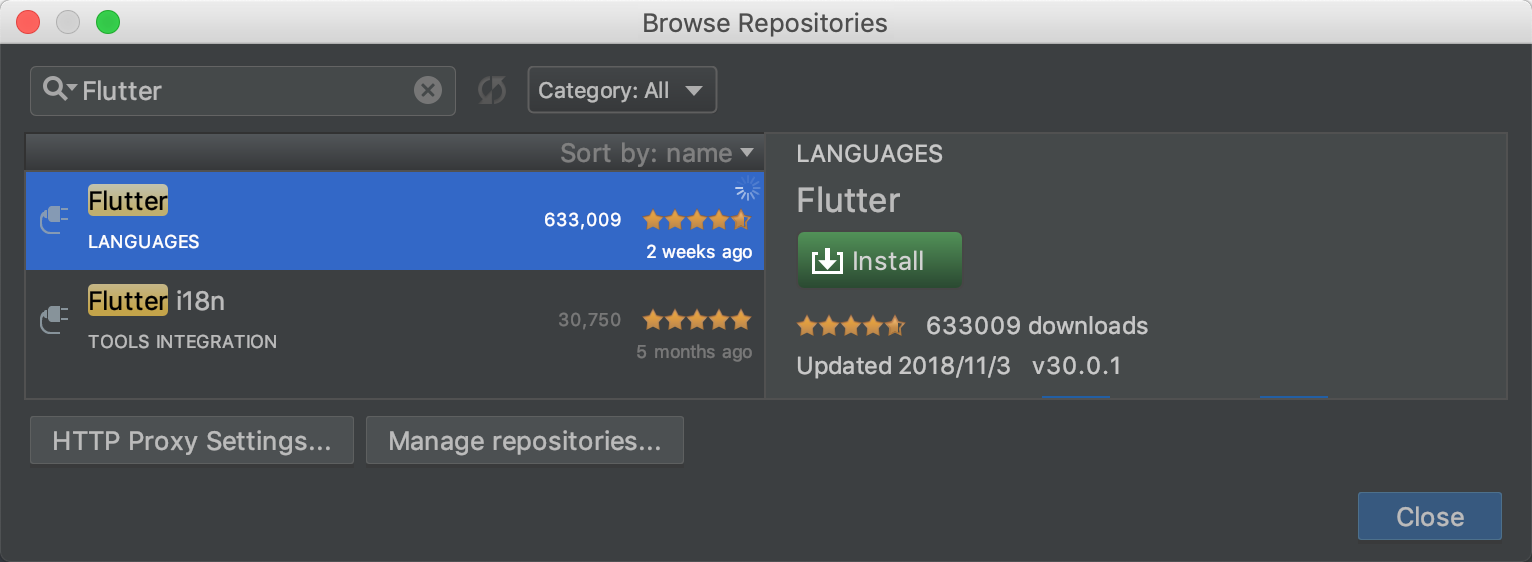
Task: Click Flutter i18n five-star rating
Action: (696, 319)
